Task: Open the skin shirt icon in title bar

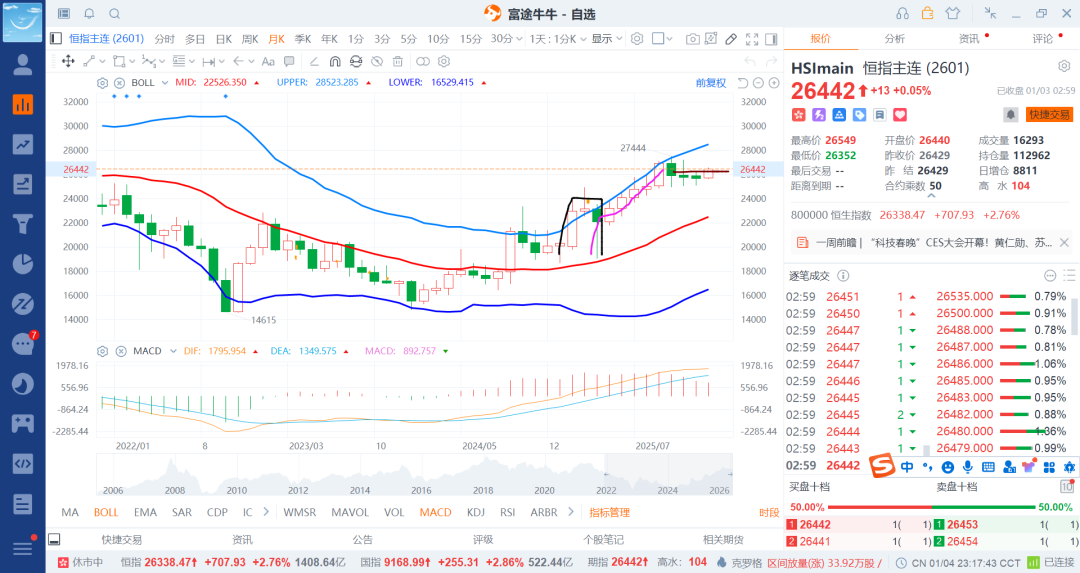Action: click(953, 14)
